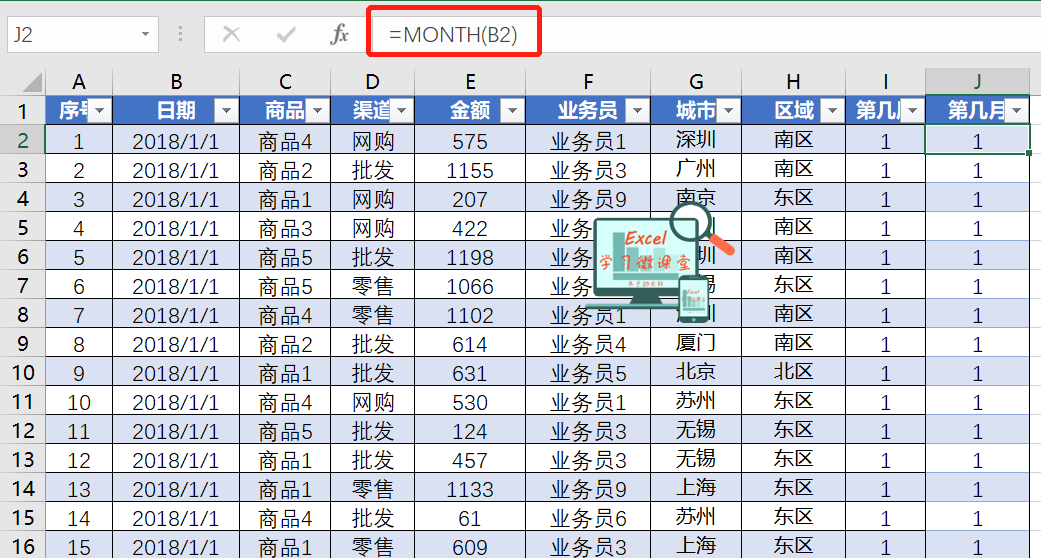
Task: Click the cell with amount 1133
Action: pyautogui.click(x=470, y=488)
